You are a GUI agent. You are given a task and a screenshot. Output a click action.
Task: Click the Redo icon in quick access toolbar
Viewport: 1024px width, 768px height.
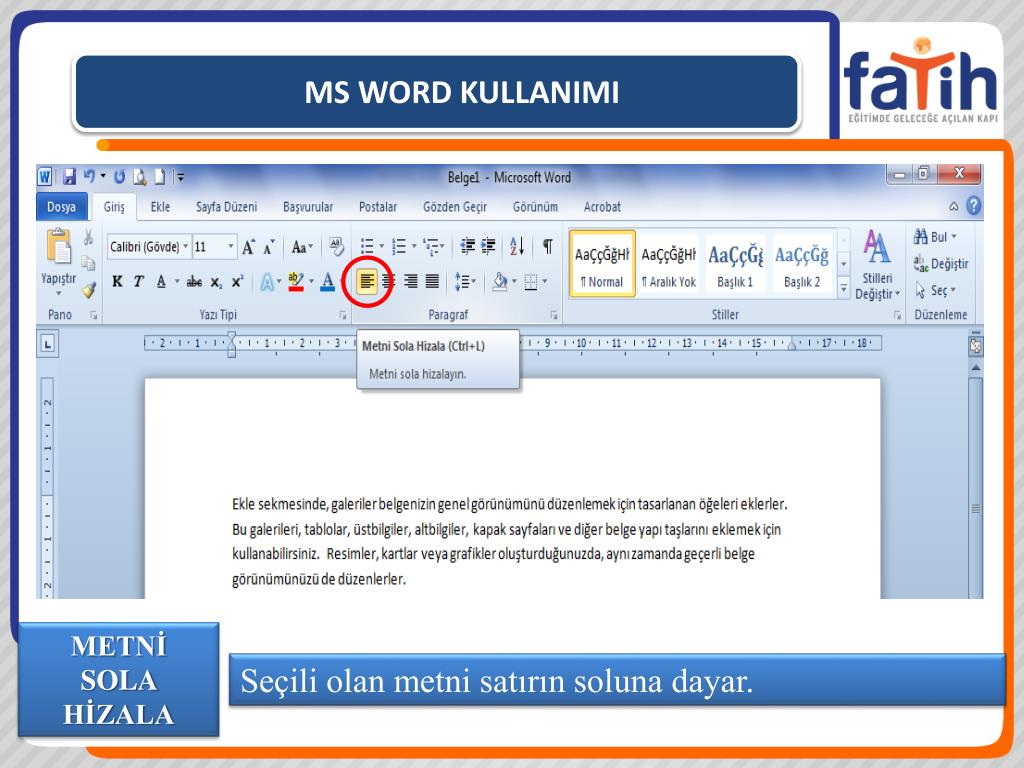119,176
